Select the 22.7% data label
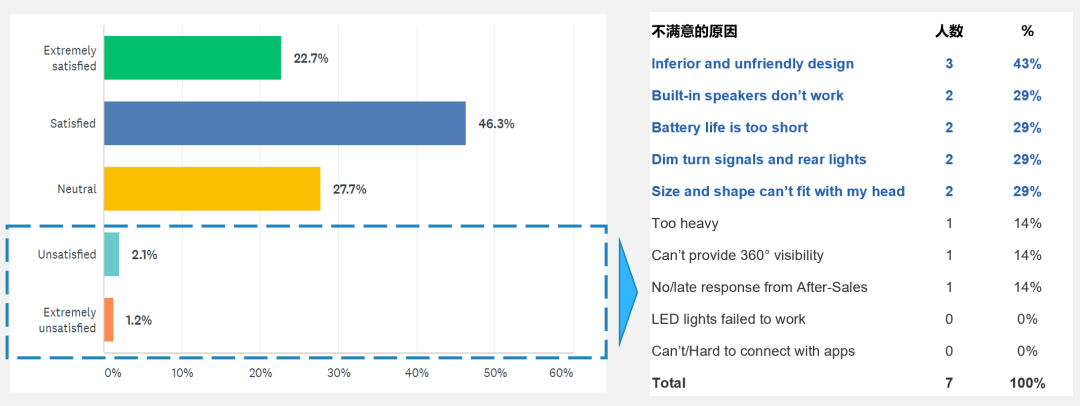 click(311, 58)
